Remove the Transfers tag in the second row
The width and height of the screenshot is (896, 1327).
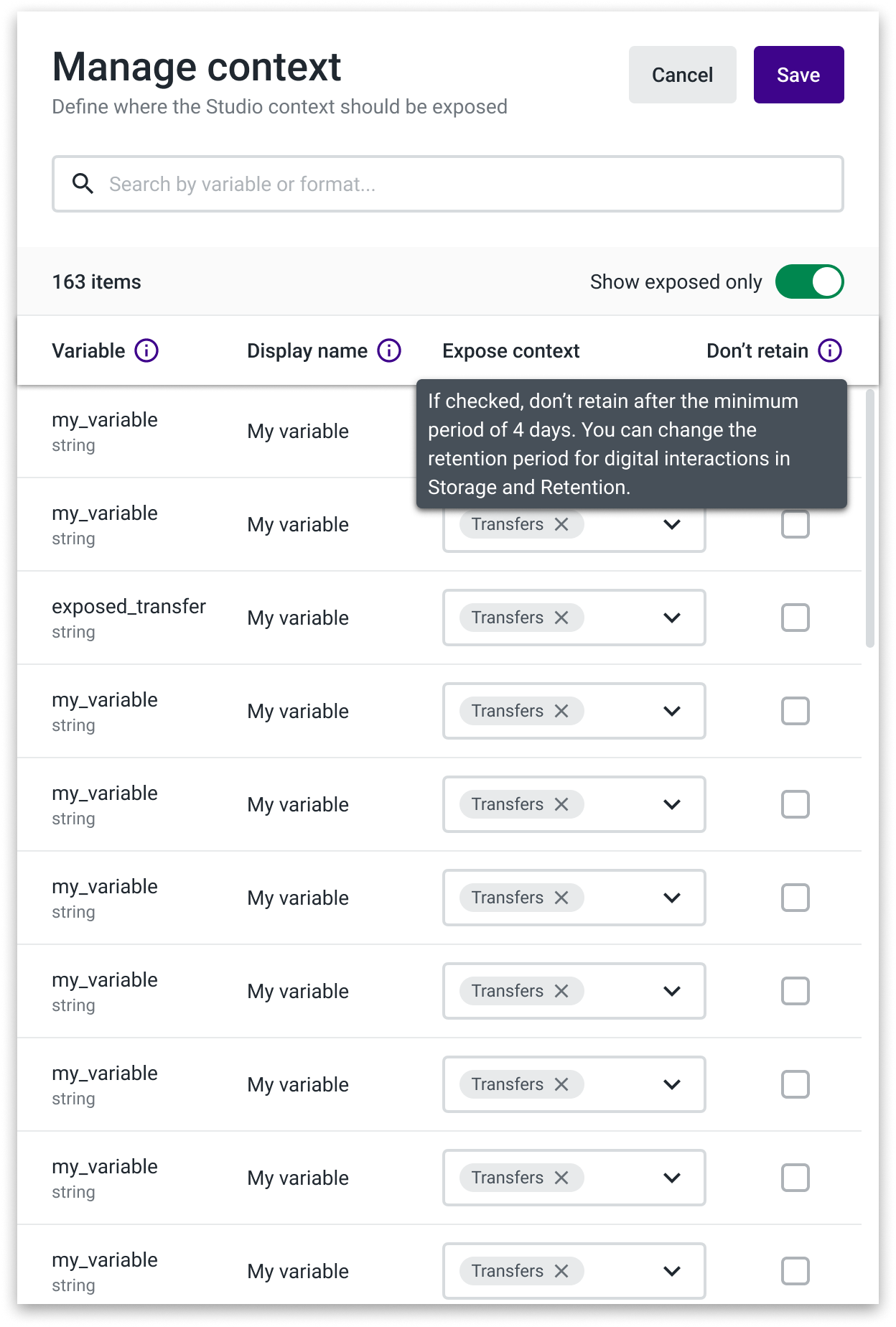561,524
